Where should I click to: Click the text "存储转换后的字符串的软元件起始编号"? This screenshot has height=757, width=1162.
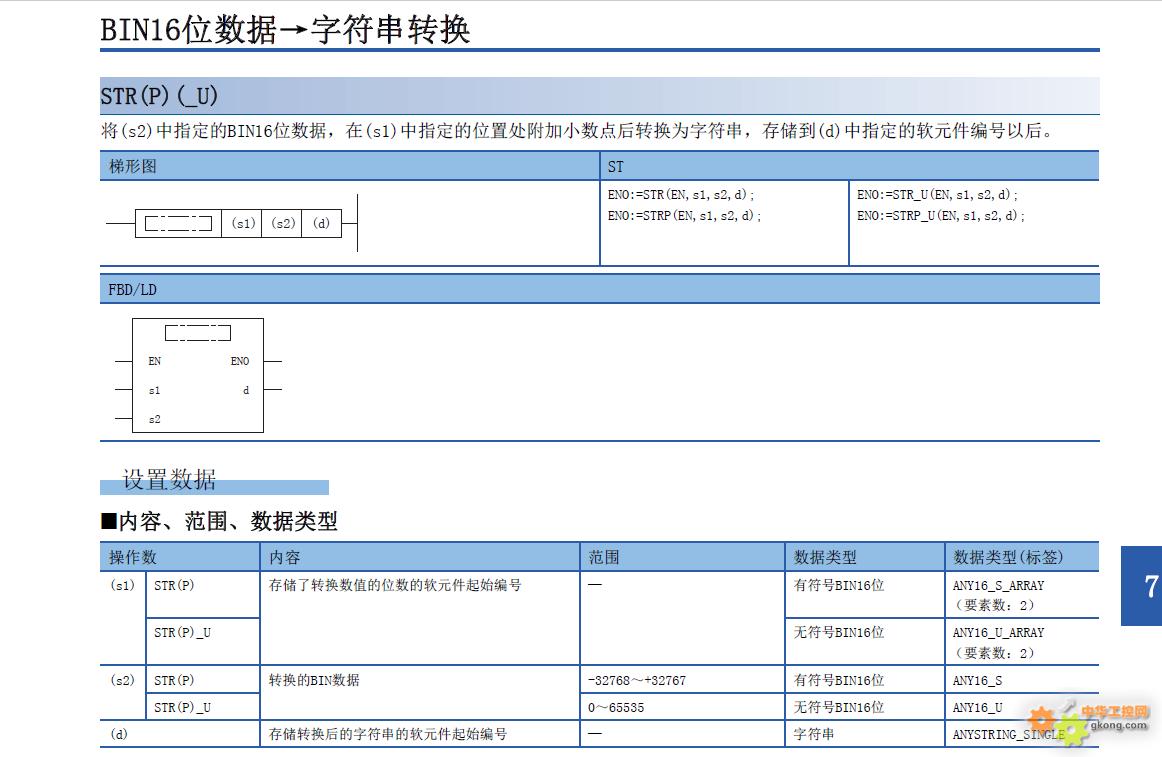pos(388,734)
